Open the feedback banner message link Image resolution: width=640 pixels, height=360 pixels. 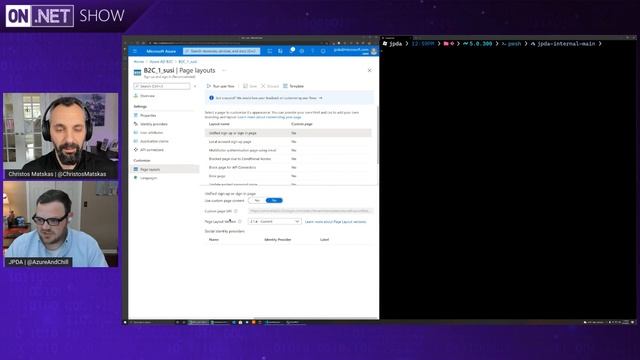pos(269,98)
